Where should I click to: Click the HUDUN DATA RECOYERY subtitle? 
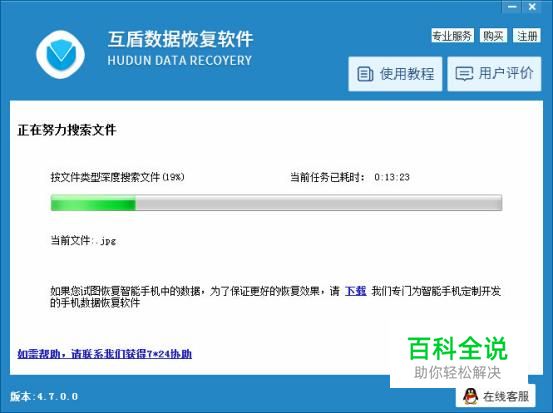(x=180, y=60)
